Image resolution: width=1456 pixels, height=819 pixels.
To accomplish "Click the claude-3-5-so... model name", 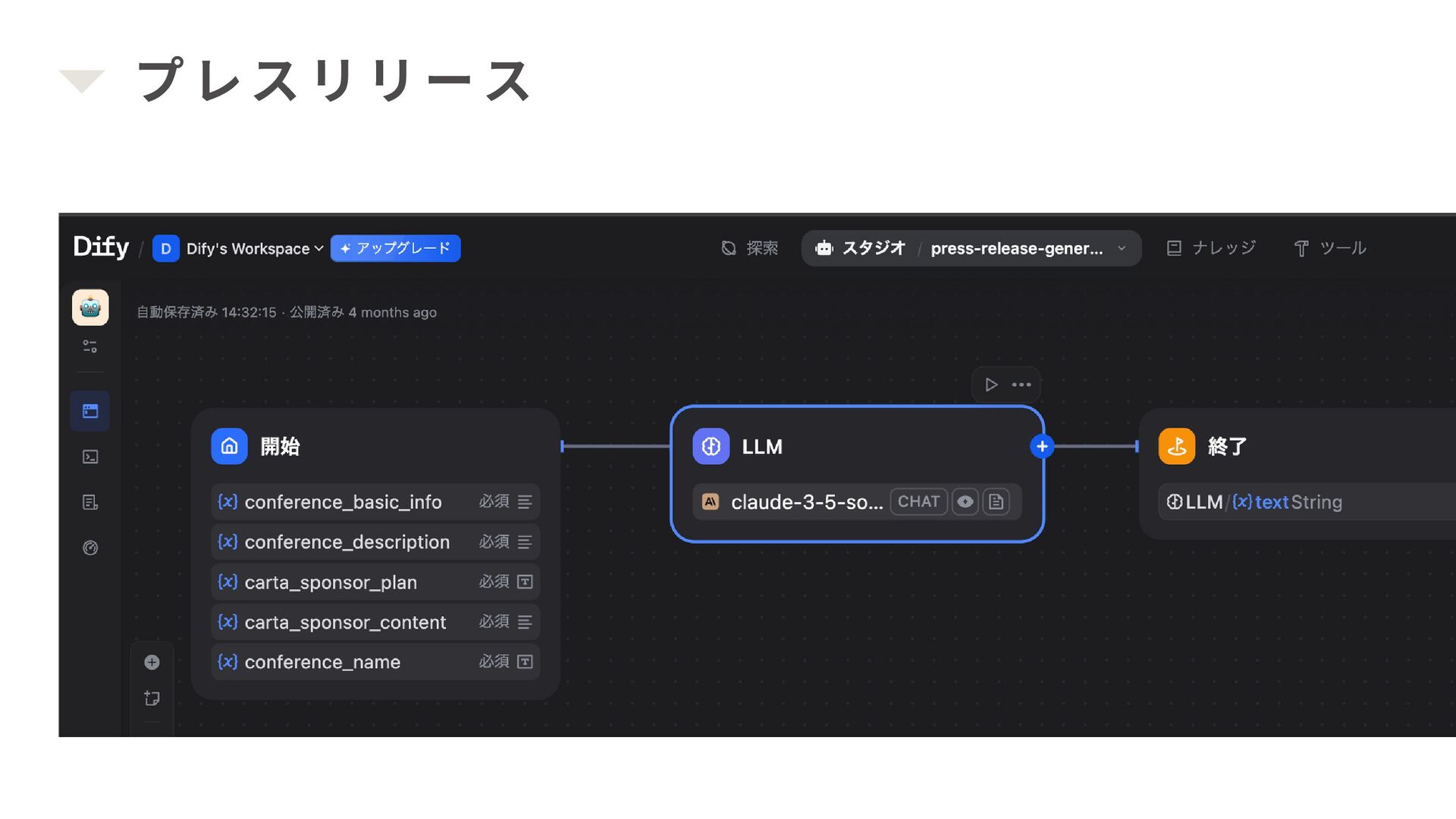I will (807, 502).
